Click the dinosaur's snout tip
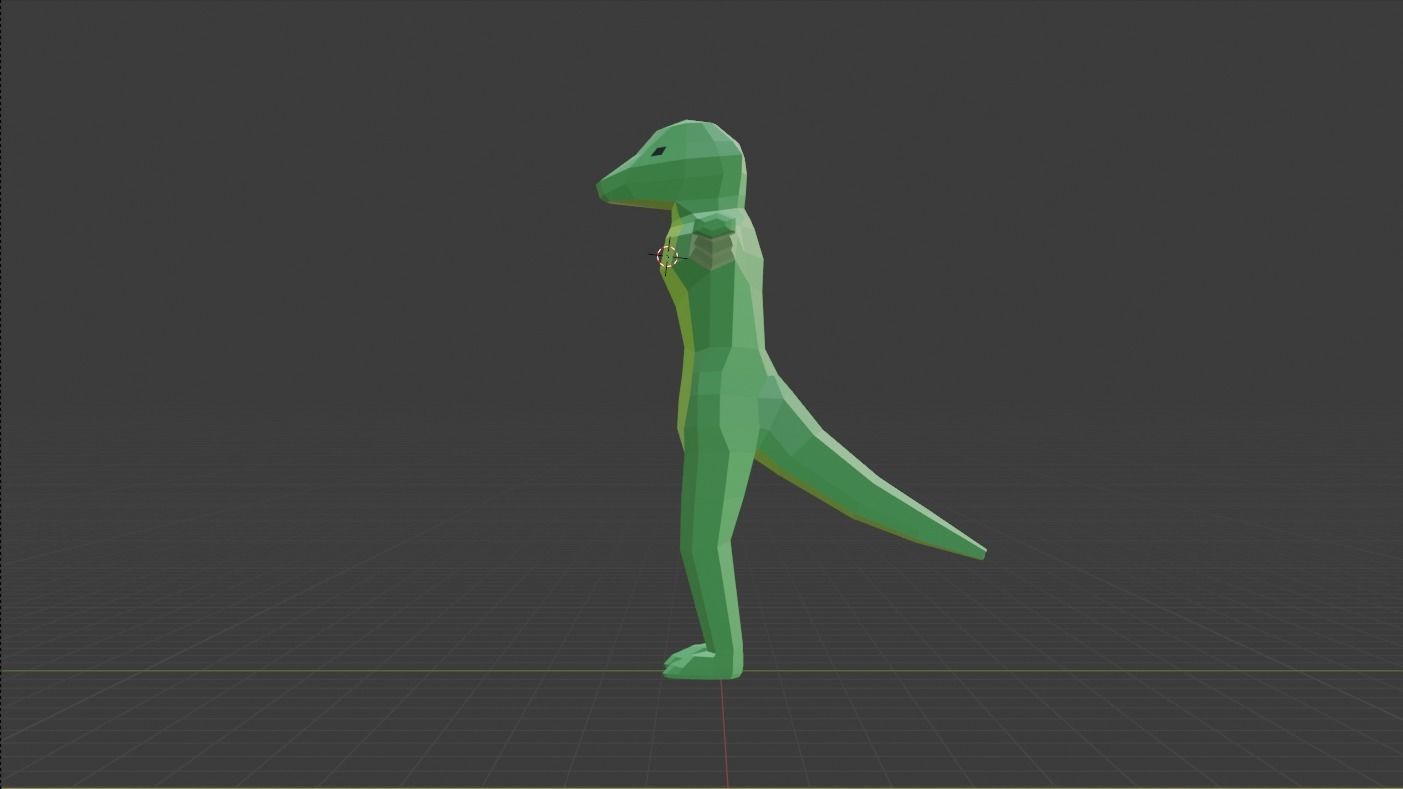 [602, 190]
